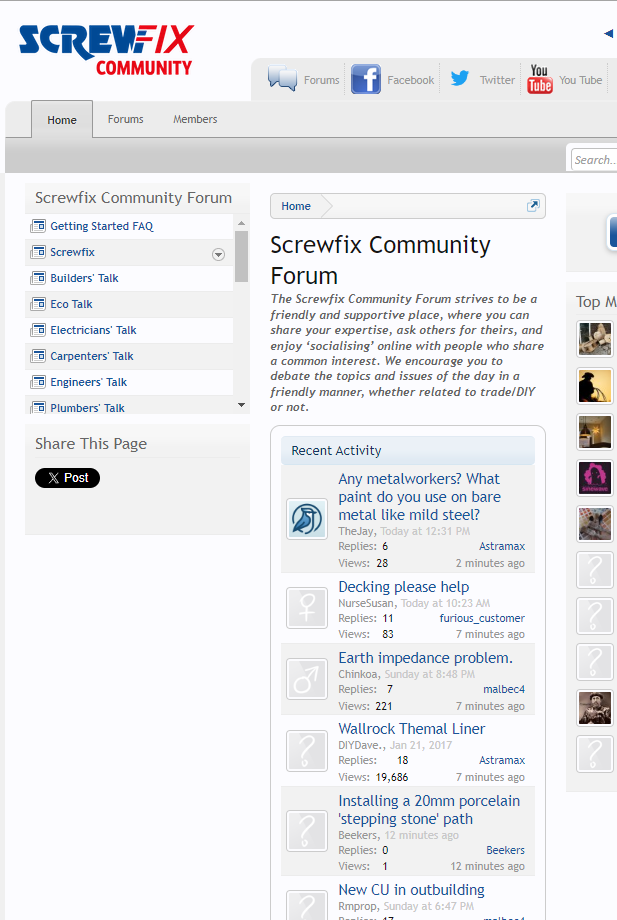Click the dark silhouette Top Members avatar
617x920 pixels.
[x=595, y=385]
